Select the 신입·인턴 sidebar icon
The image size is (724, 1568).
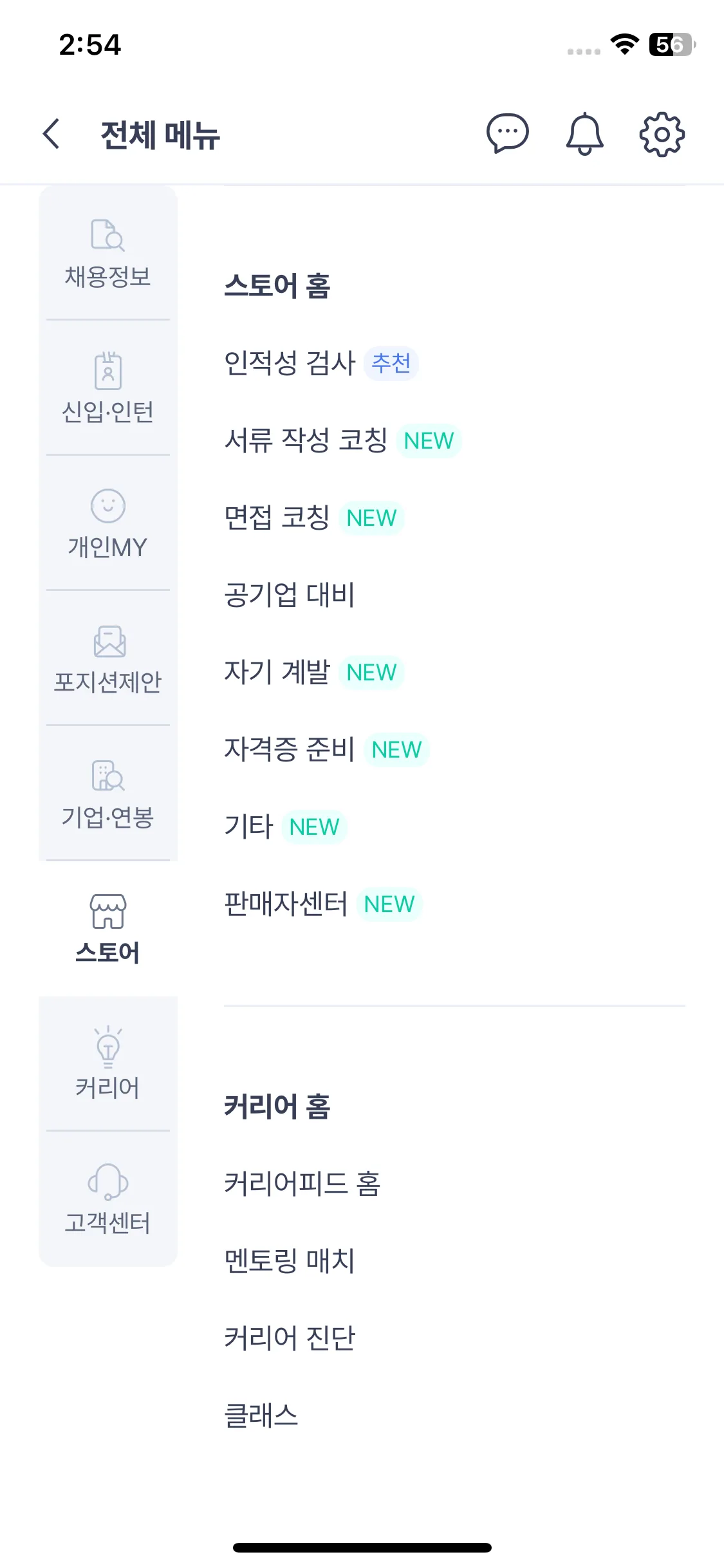[x=107, y=371]
